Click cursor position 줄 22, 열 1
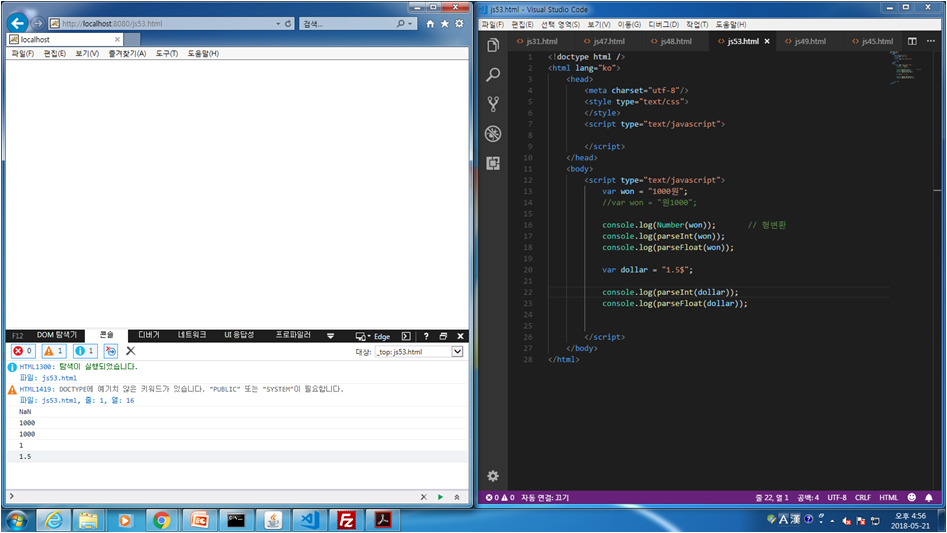This screenshot has width=947, height=533. pyautogui.click(x=771, y=497)
